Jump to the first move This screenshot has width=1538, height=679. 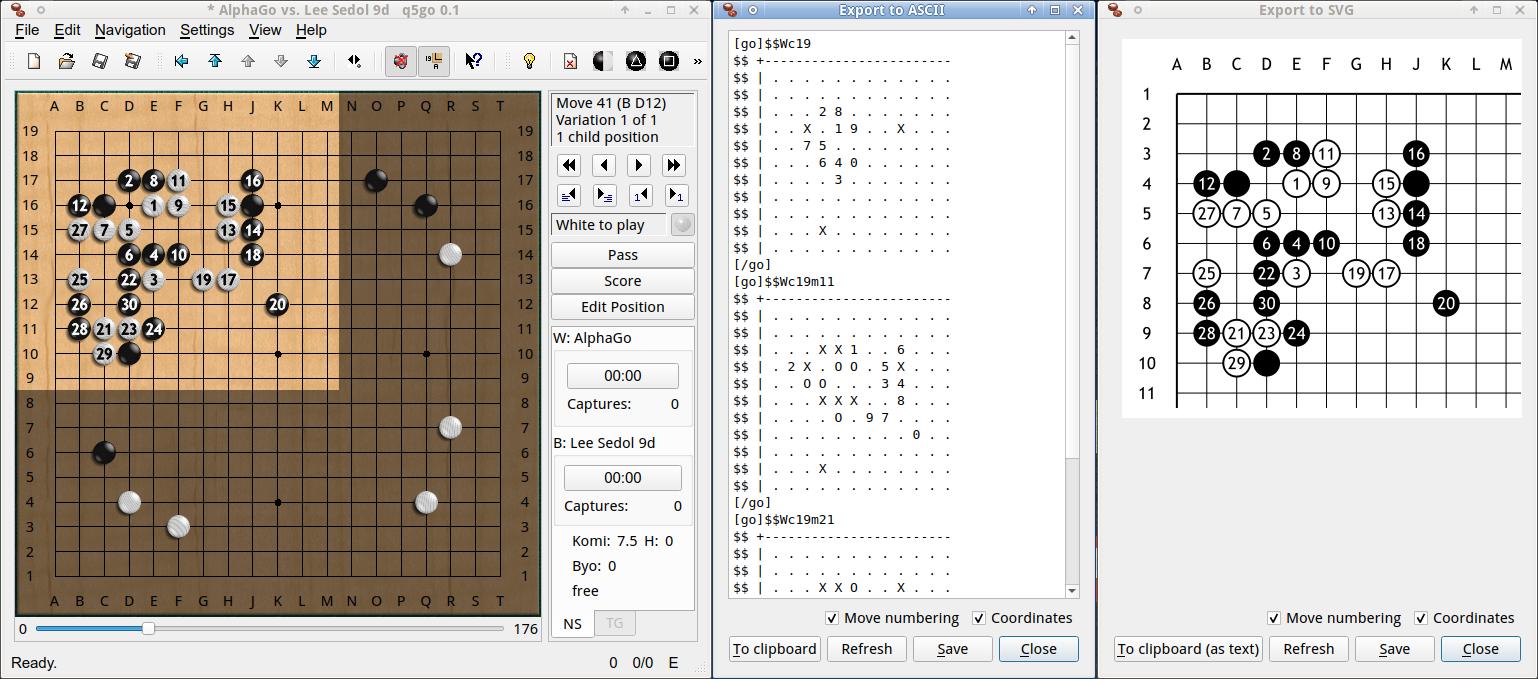569,165
